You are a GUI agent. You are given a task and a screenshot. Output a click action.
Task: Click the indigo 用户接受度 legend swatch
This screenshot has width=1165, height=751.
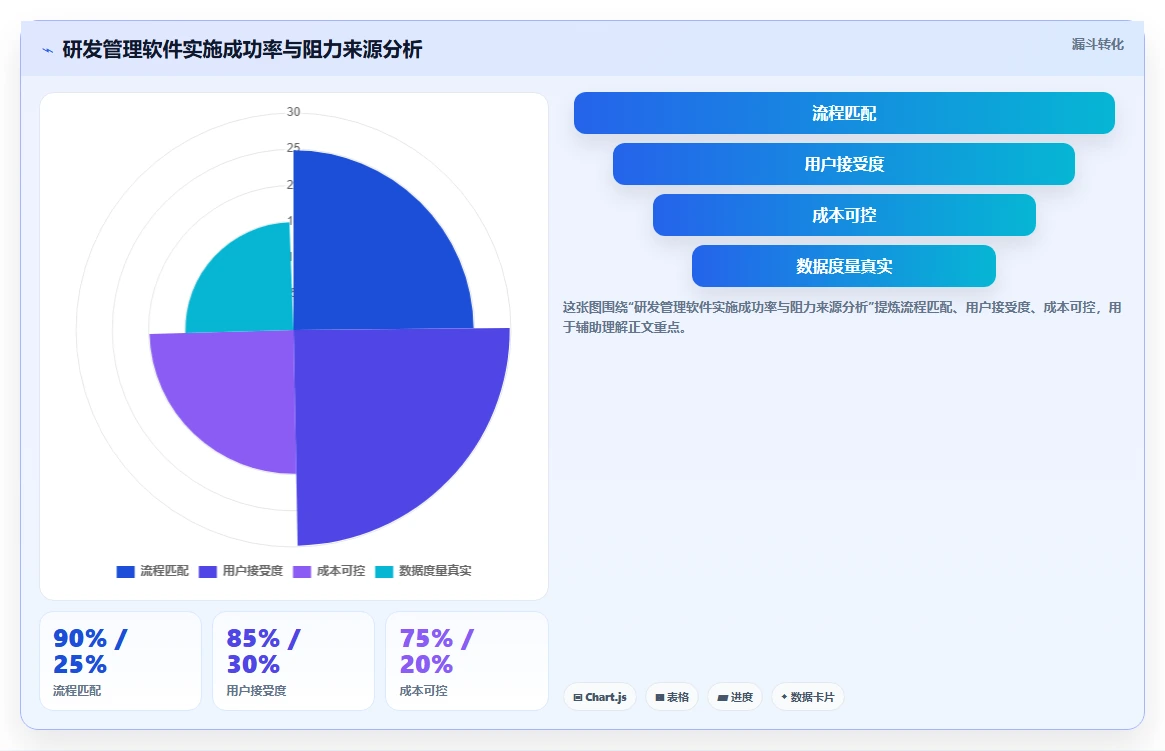(x=208, y=571)
